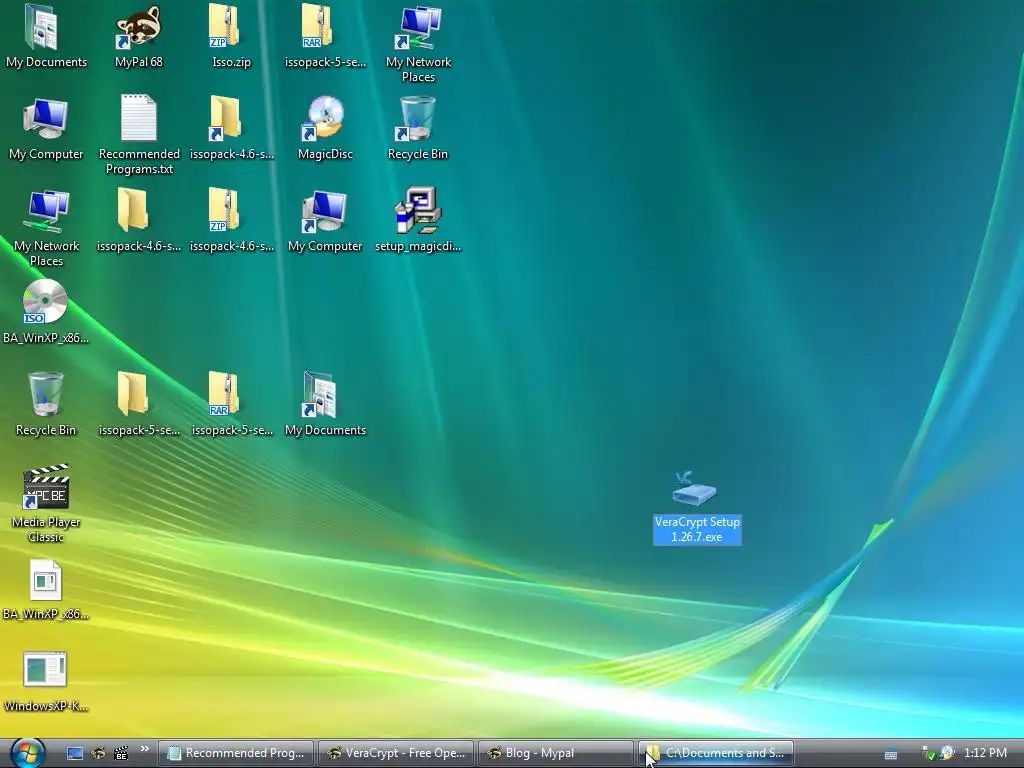This screenshot has width=1024, height=768.
Task: Select the My Documents shortcut with arrow overlay
Action: 325,405
